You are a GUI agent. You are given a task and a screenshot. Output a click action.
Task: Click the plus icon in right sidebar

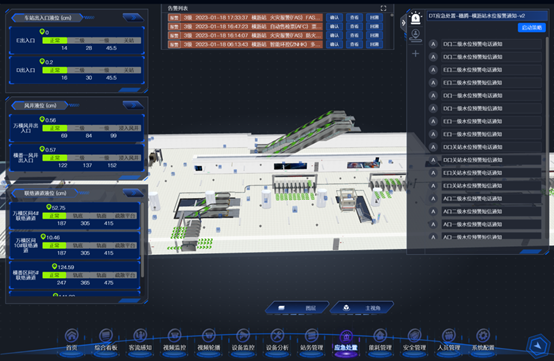click(x=416, y=54)
